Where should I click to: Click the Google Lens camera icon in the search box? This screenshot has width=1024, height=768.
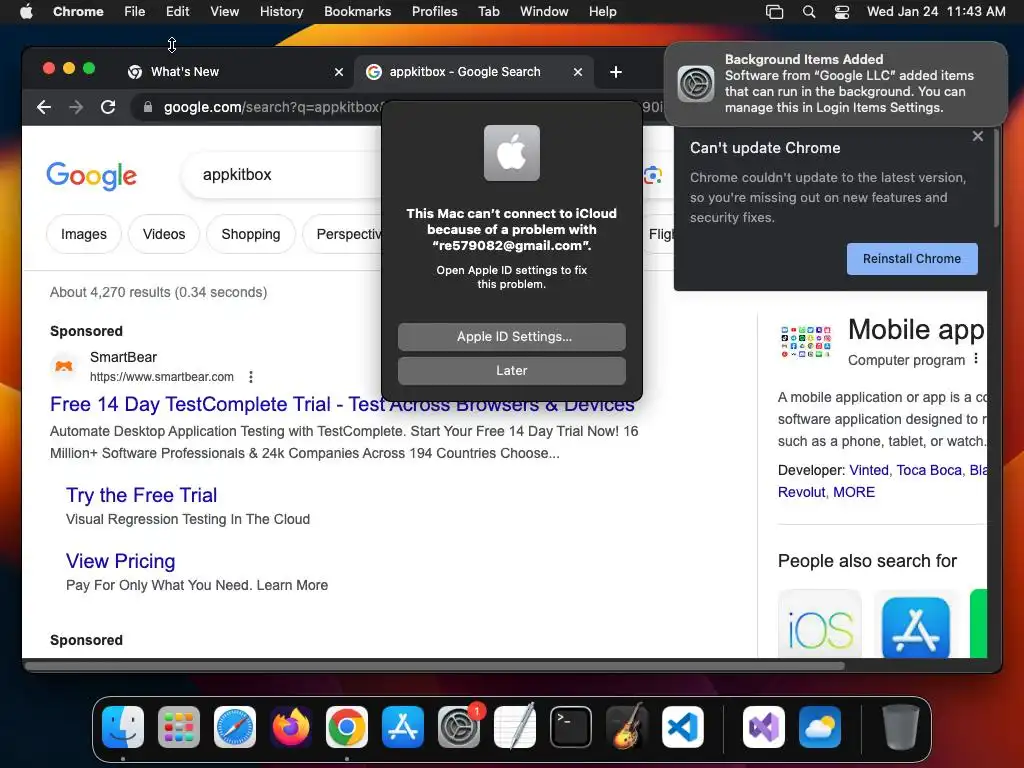click(x=652, y=175)
